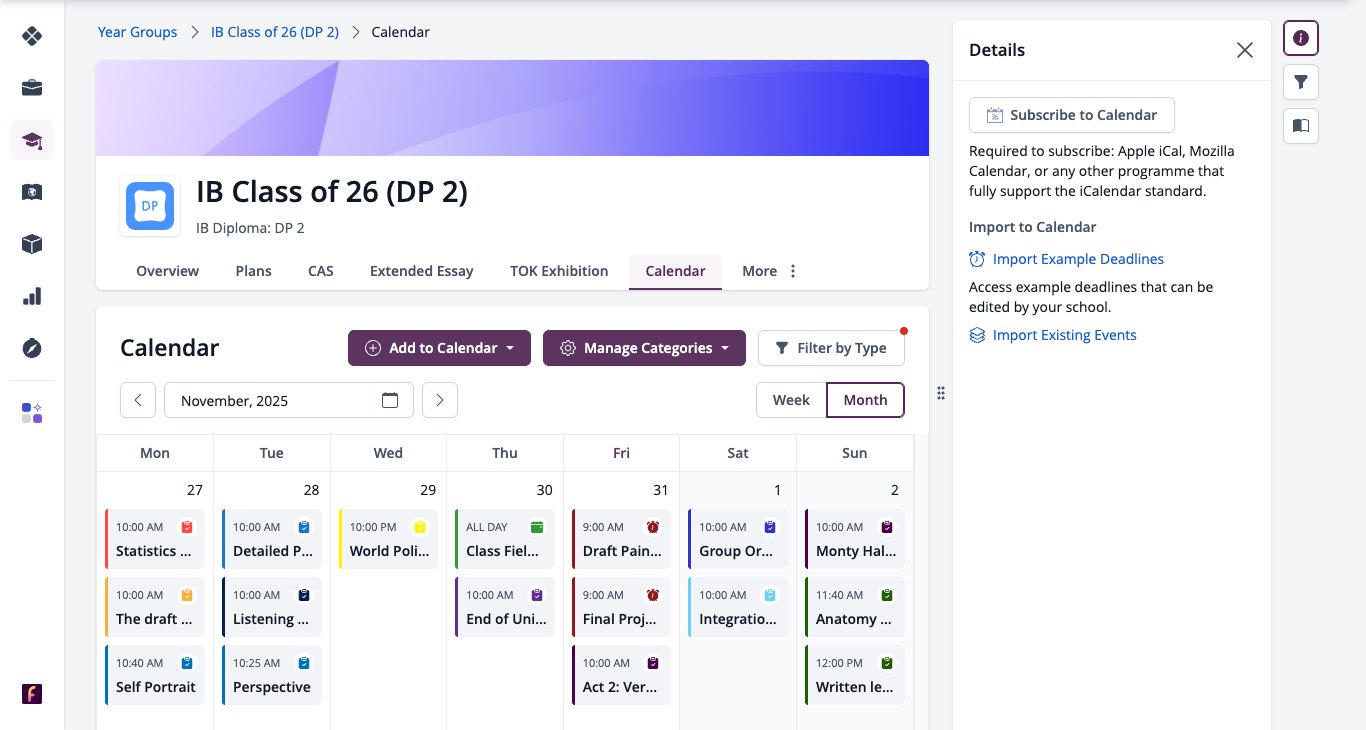The width and height of the screenshot is (1366, 730).
Task: Open the book icon on the right rail
Action: pyautogui.click(x=1301, y=126)
